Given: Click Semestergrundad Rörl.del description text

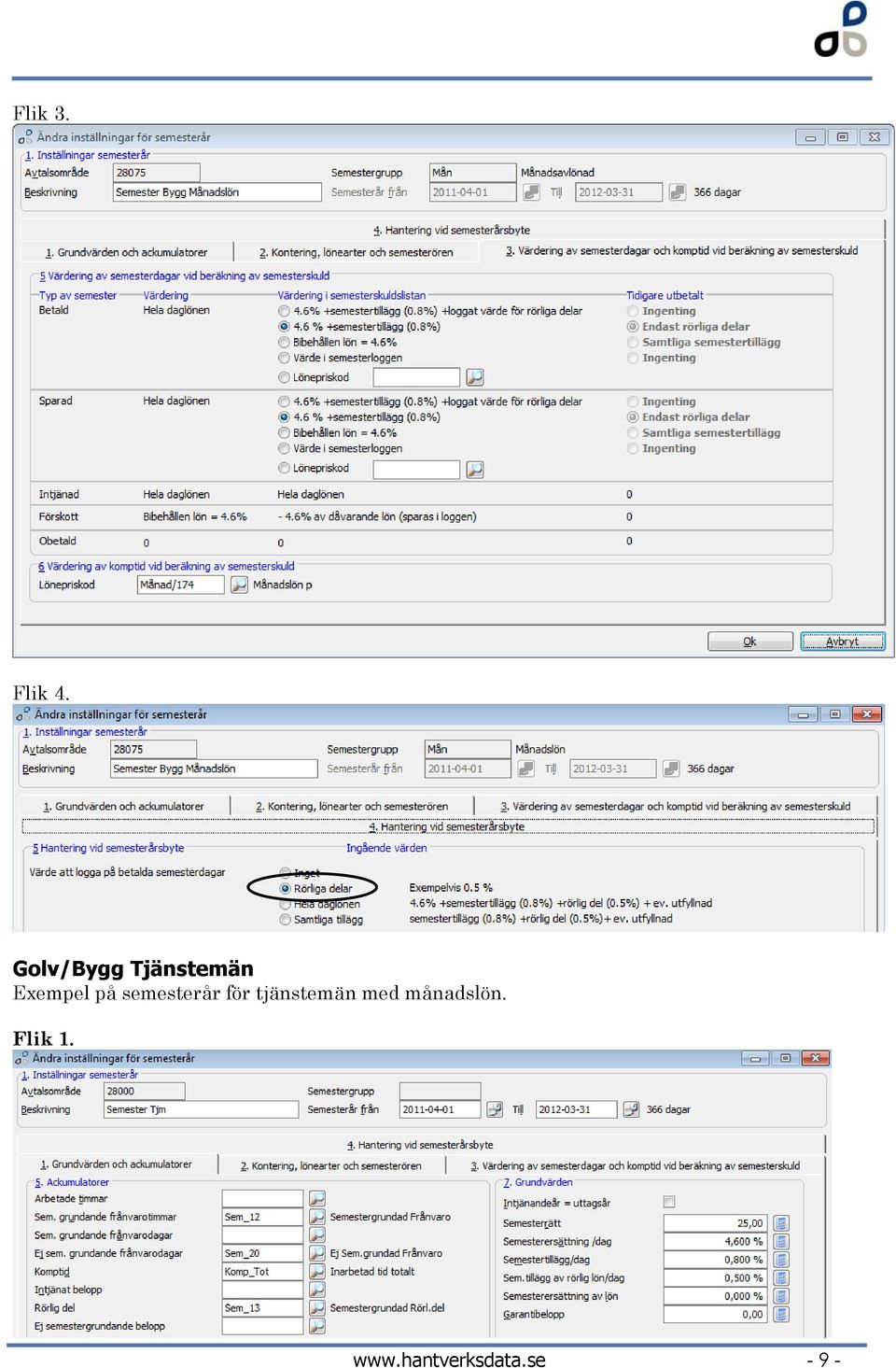Looking at the screenshot, I should tap(387, 1308).
